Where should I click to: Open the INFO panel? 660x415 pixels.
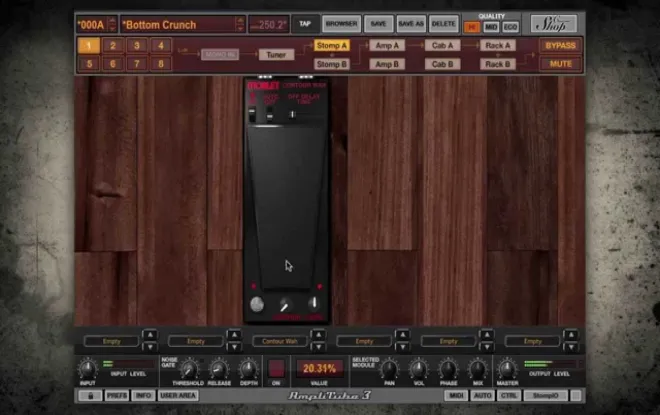(x=143, y=396)
